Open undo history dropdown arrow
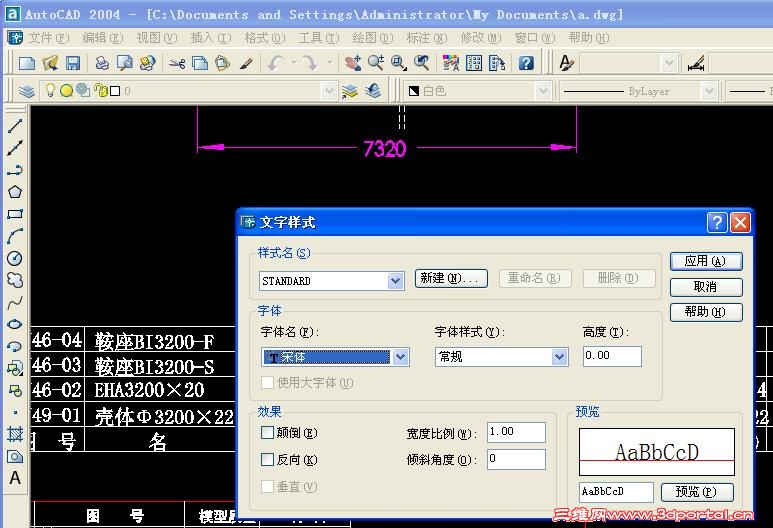The image size is (773, 528). coord(293,63)
